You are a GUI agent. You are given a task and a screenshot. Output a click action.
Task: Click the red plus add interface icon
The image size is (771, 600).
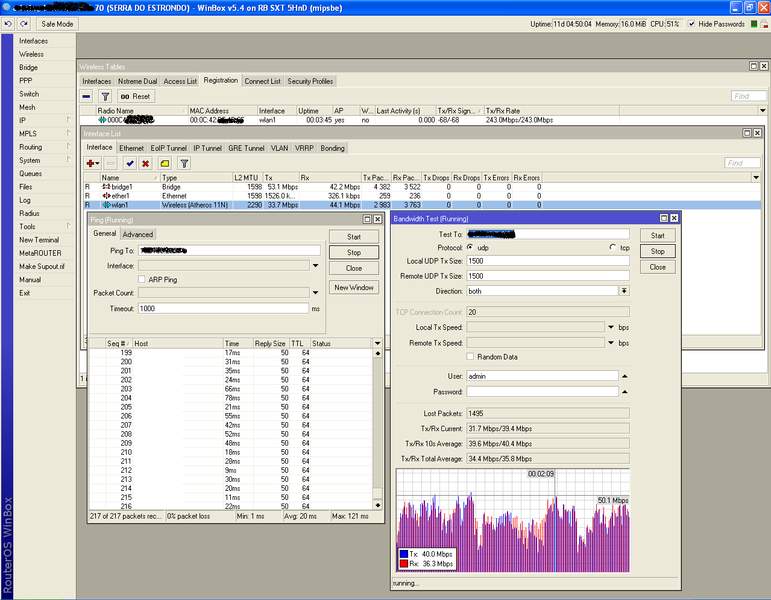click(x=91, y=163)
